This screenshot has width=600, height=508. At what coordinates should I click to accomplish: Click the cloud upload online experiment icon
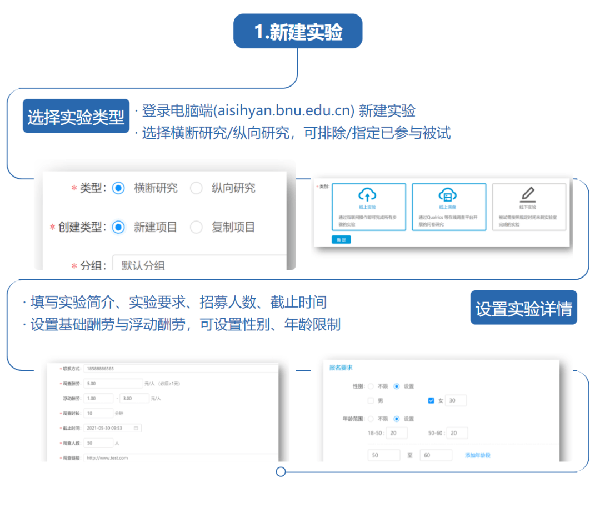coord(366,195)
